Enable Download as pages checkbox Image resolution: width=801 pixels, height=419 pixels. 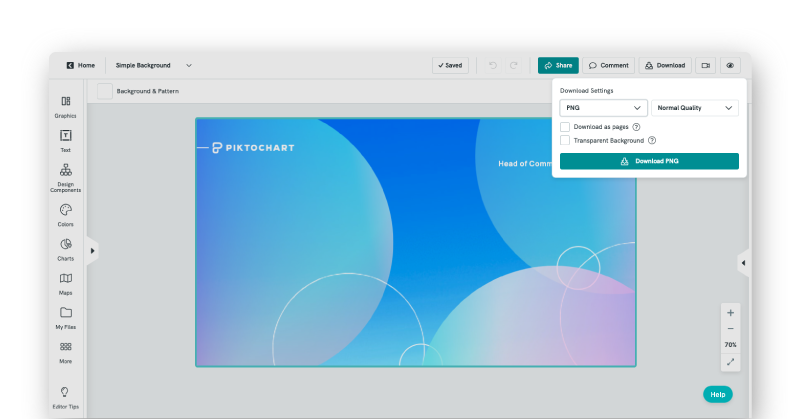click(x=565, y=127)
